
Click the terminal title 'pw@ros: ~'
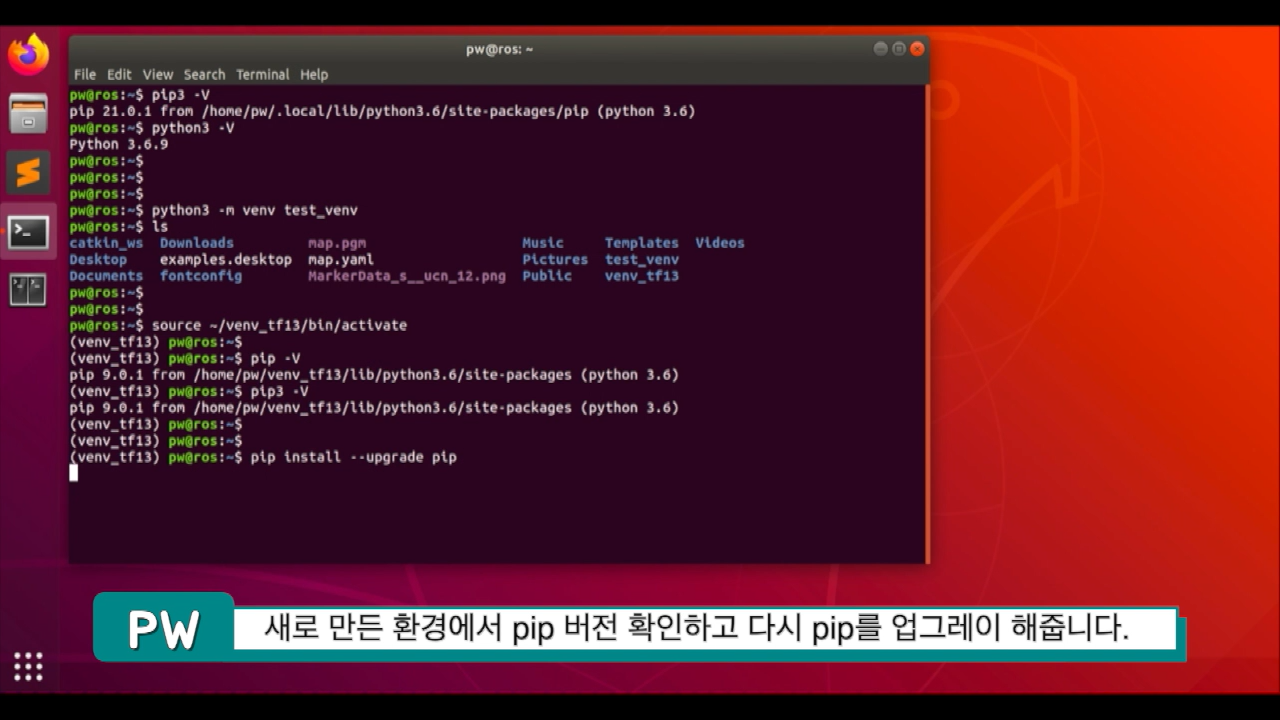click(x=499, y=49)
